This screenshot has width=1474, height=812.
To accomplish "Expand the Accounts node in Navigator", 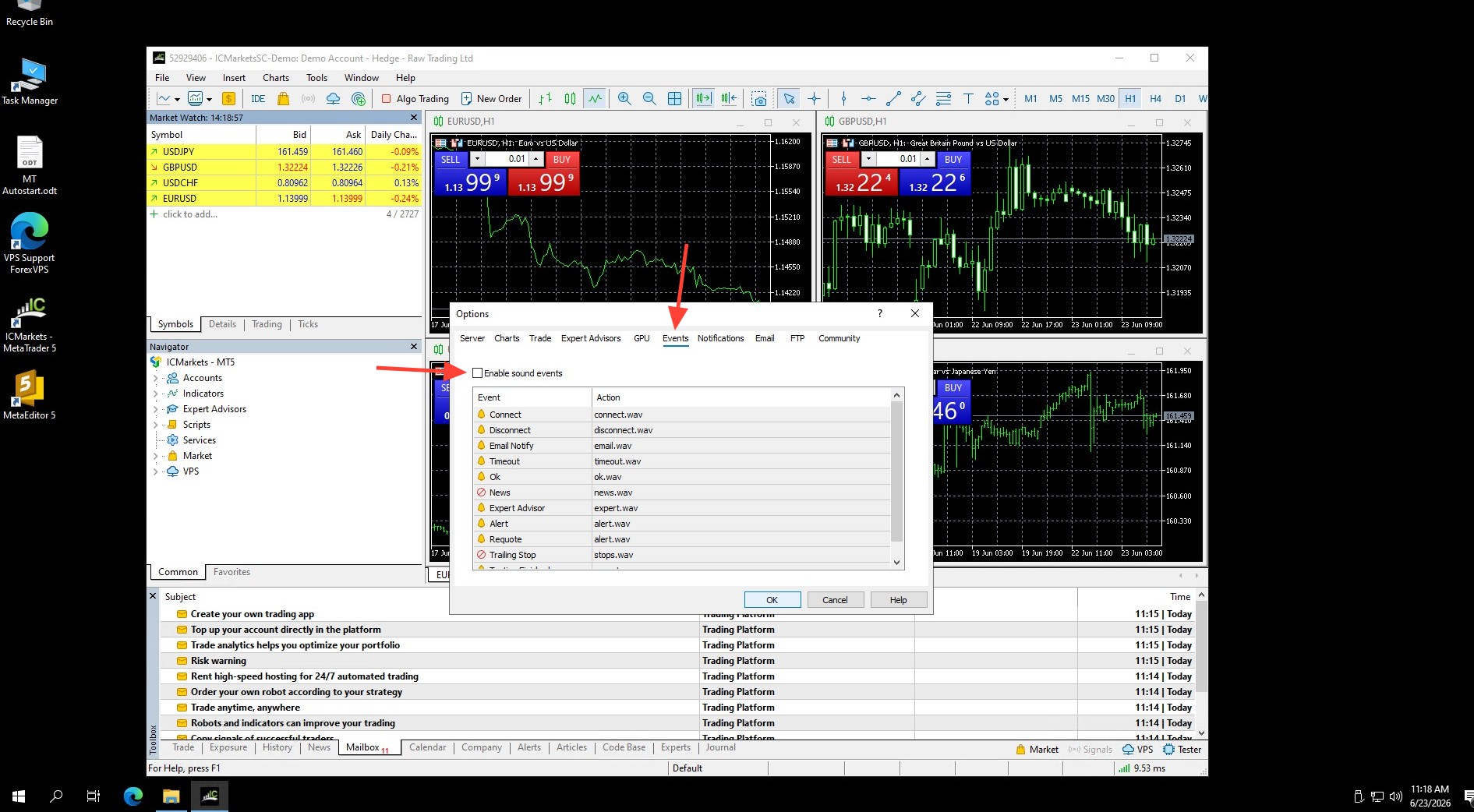I will [155, 378].
